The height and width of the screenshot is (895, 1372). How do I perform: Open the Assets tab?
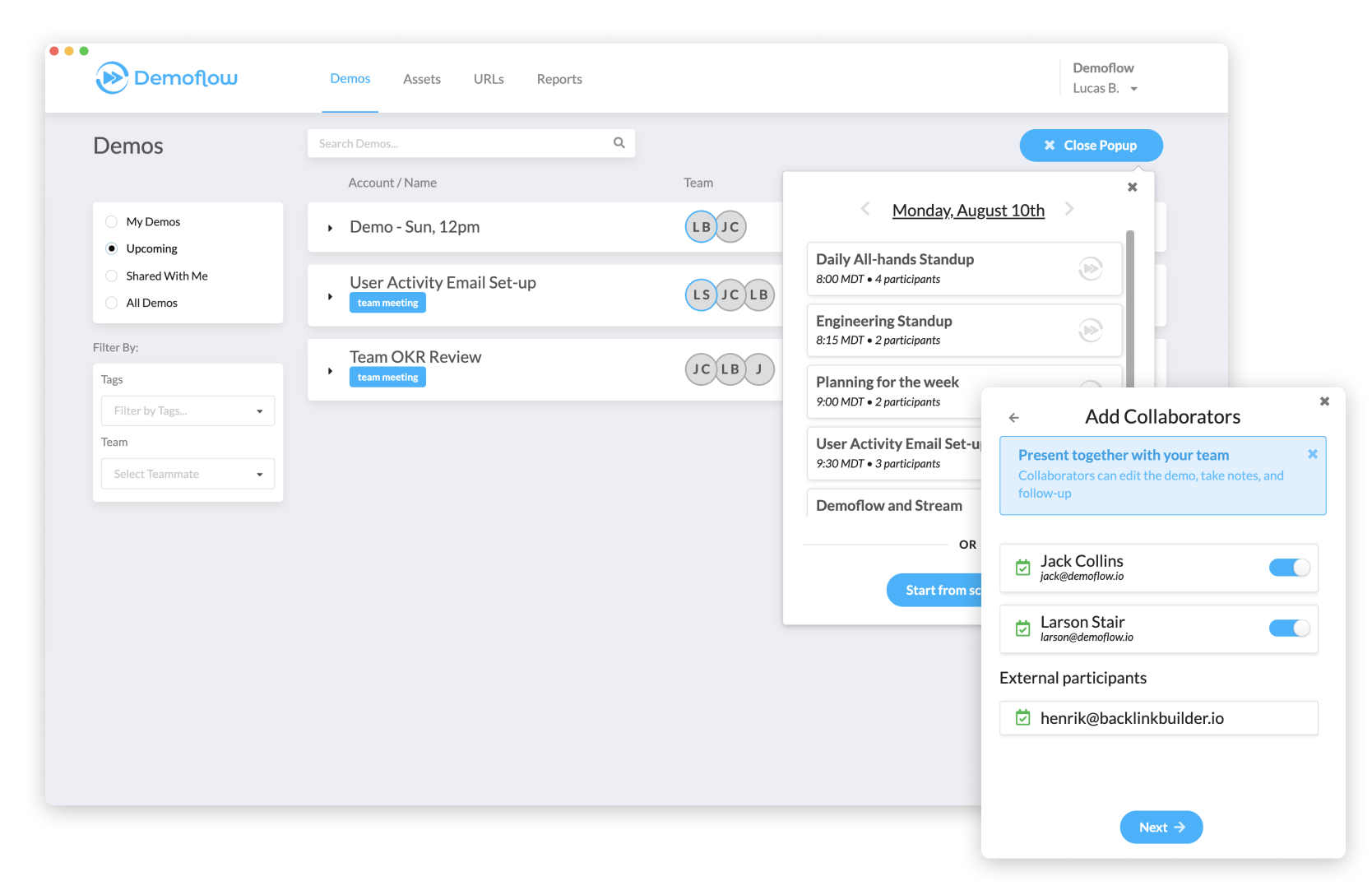[422, 79]
